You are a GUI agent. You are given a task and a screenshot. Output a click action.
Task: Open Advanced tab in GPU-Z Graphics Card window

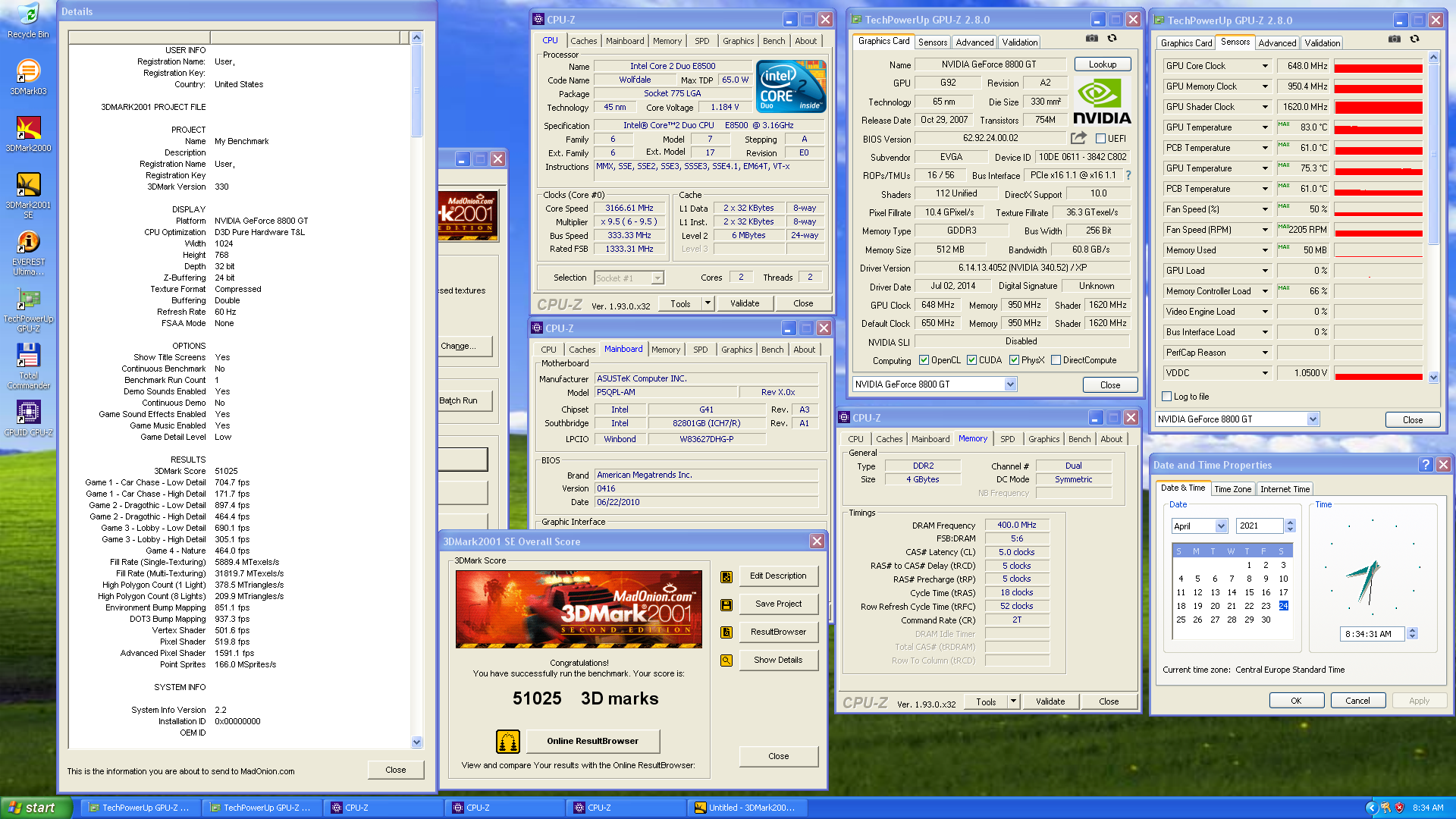tap(974, 42)
